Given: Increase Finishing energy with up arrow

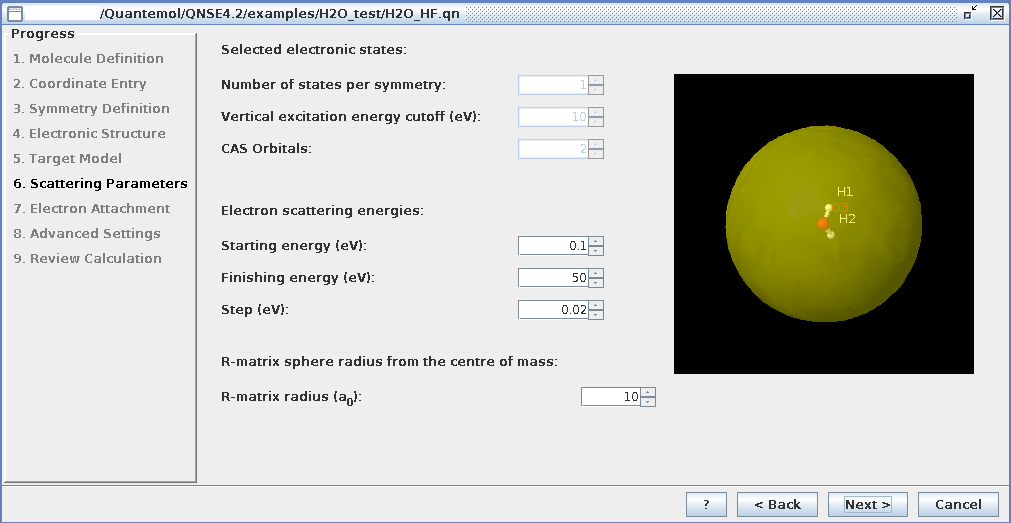Looking at the screenshot, I should (596, 272).
